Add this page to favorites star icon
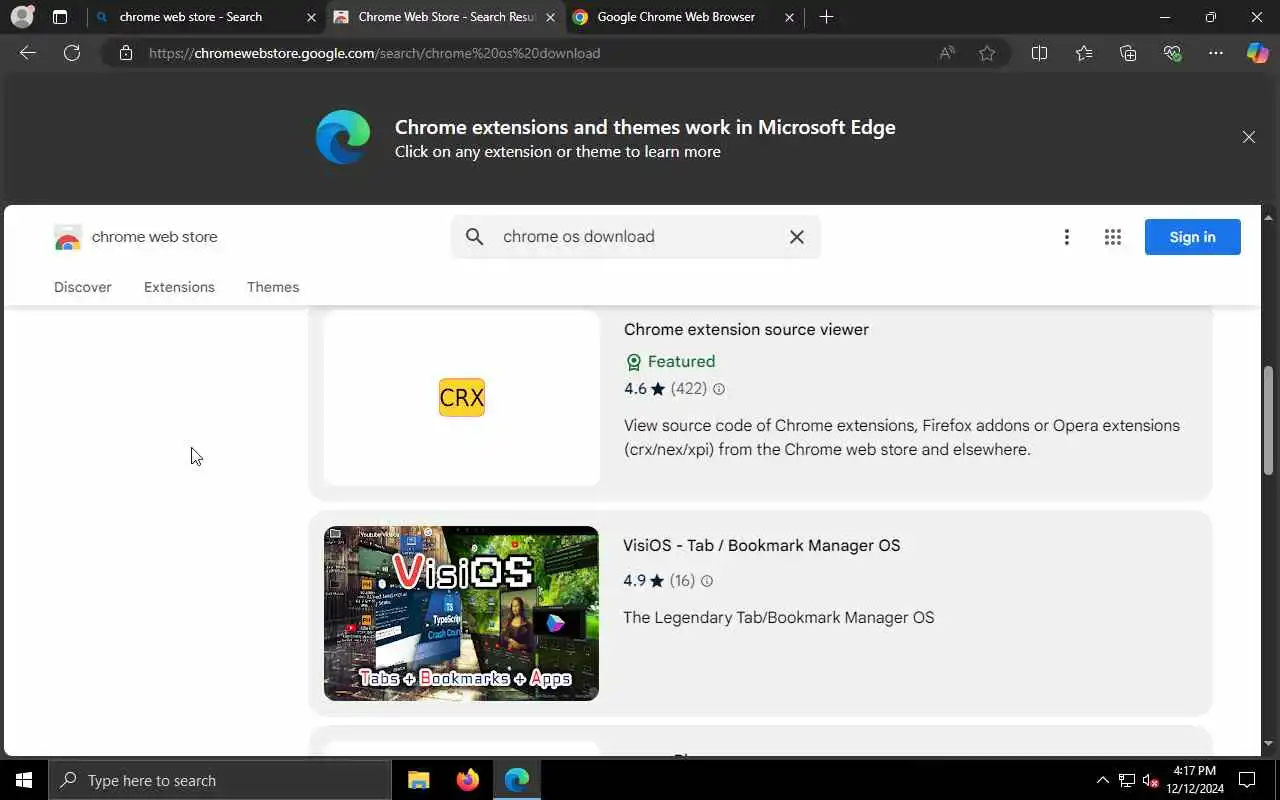Image resolution: width=1280 pixels, height=800 pixels. (x=987, y=53)
